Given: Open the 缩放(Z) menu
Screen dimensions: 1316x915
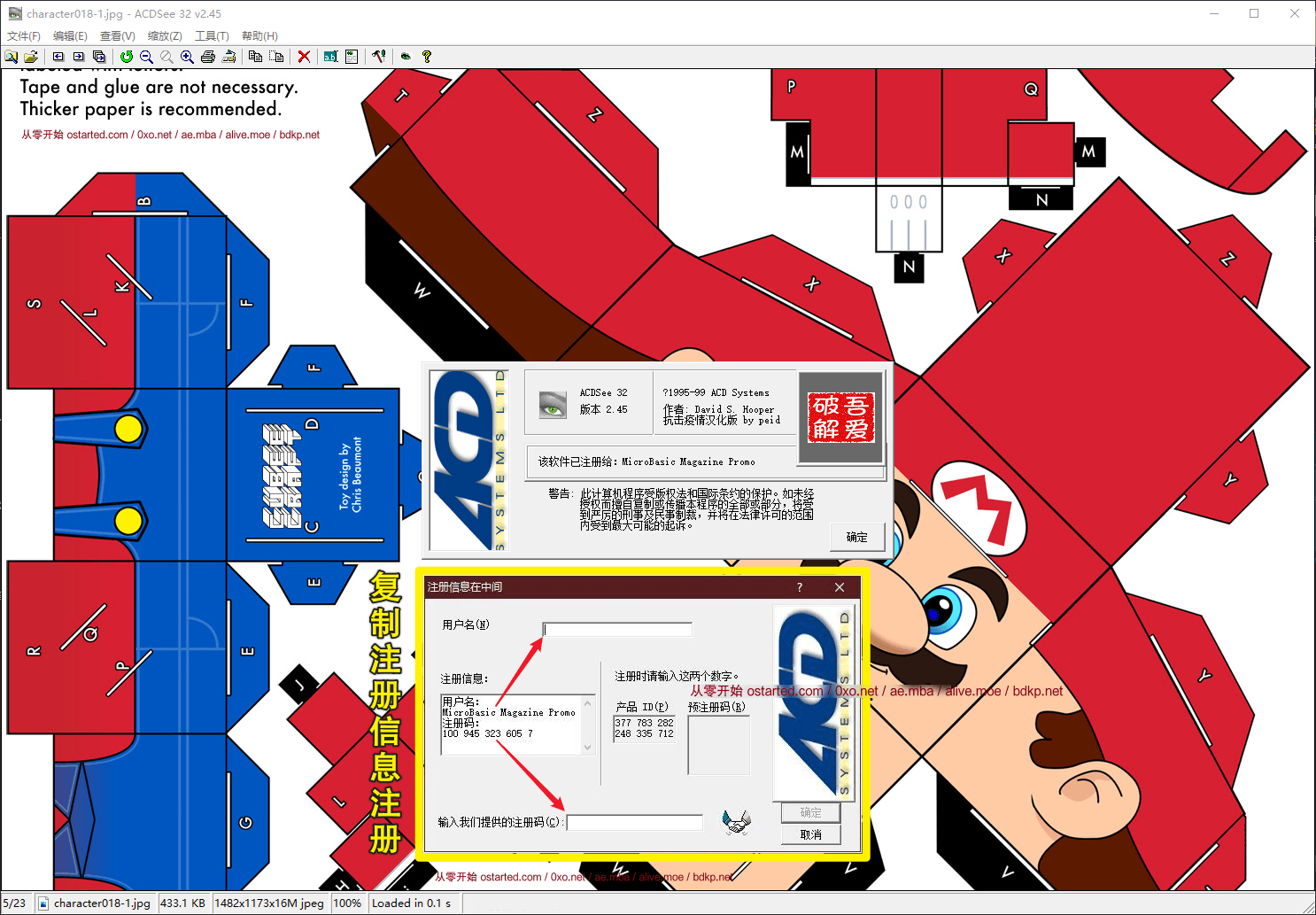Looking at the screenshot, I should tap(165, 36).
